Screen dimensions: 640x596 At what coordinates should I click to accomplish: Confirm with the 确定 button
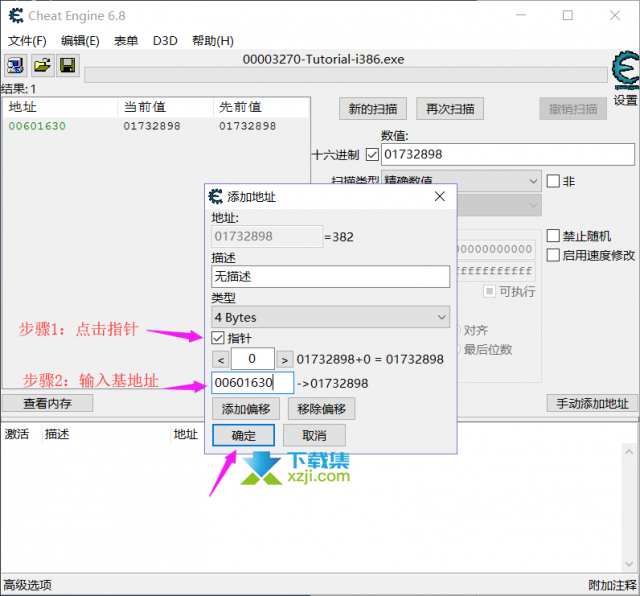(x=243, y=435)
